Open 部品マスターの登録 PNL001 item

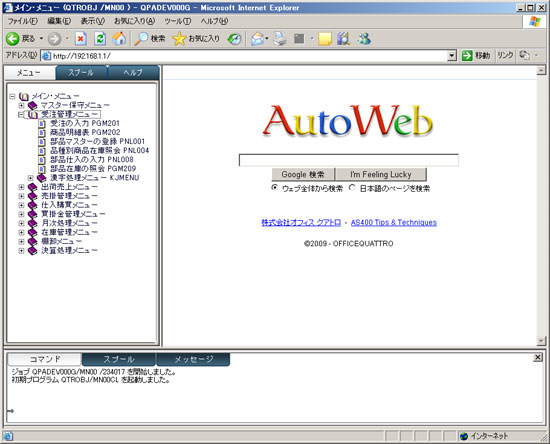click(97, 141)
